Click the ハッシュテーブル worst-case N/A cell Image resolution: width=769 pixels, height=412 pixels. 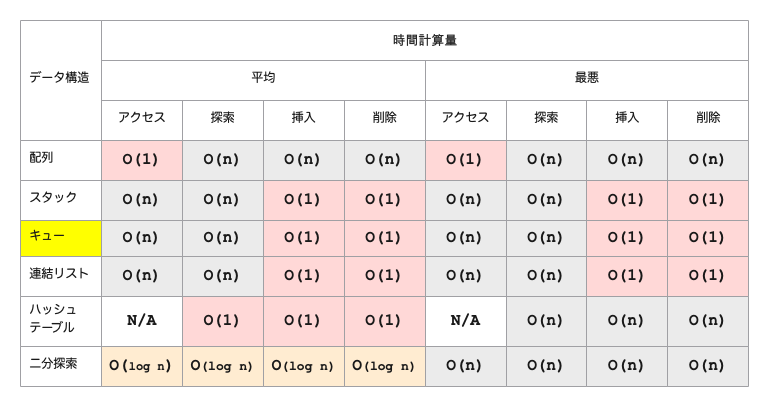click(x=465, y=320)
